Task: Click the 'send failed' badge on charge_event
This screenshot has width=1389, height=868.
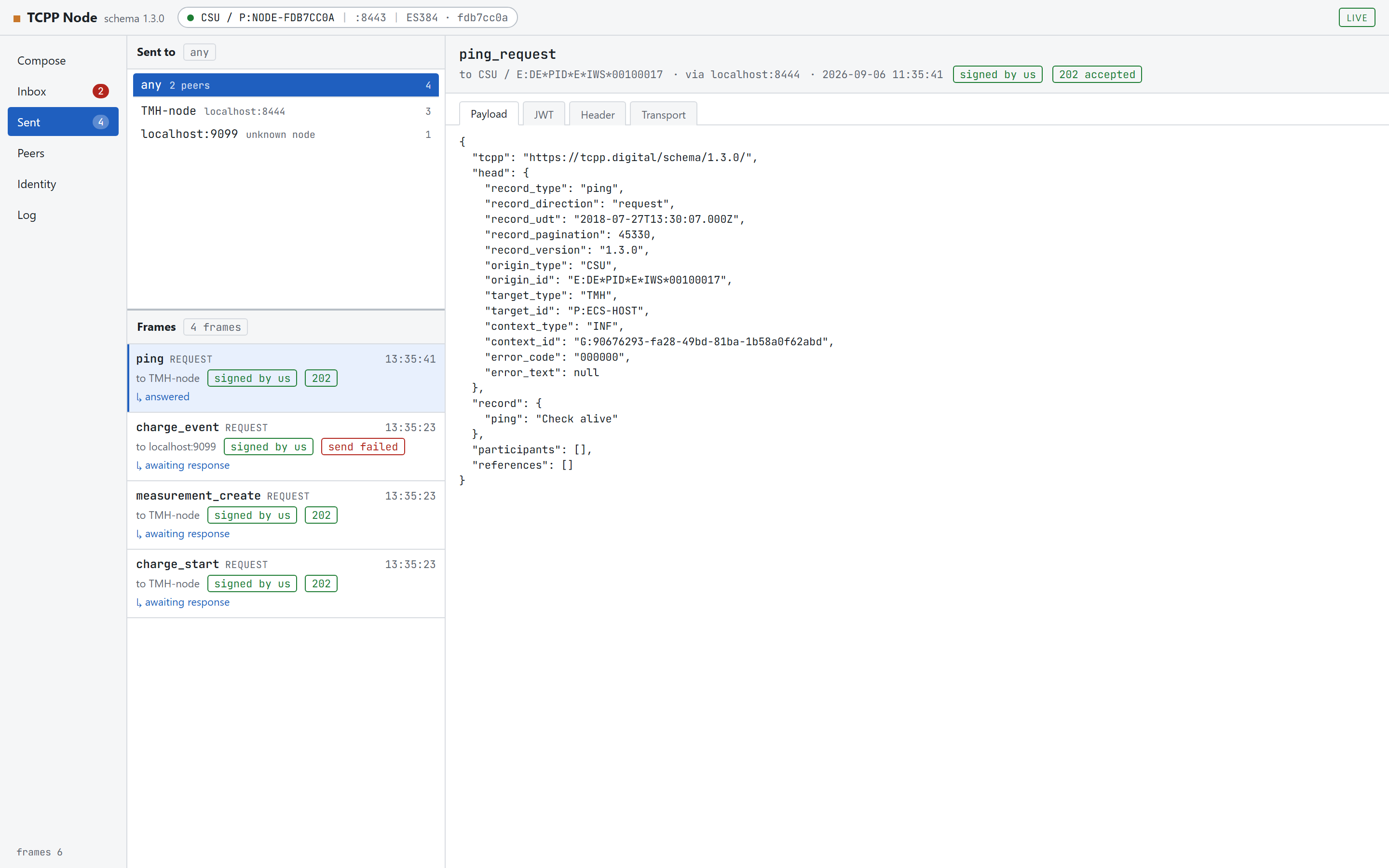Action: click(363, 447)
